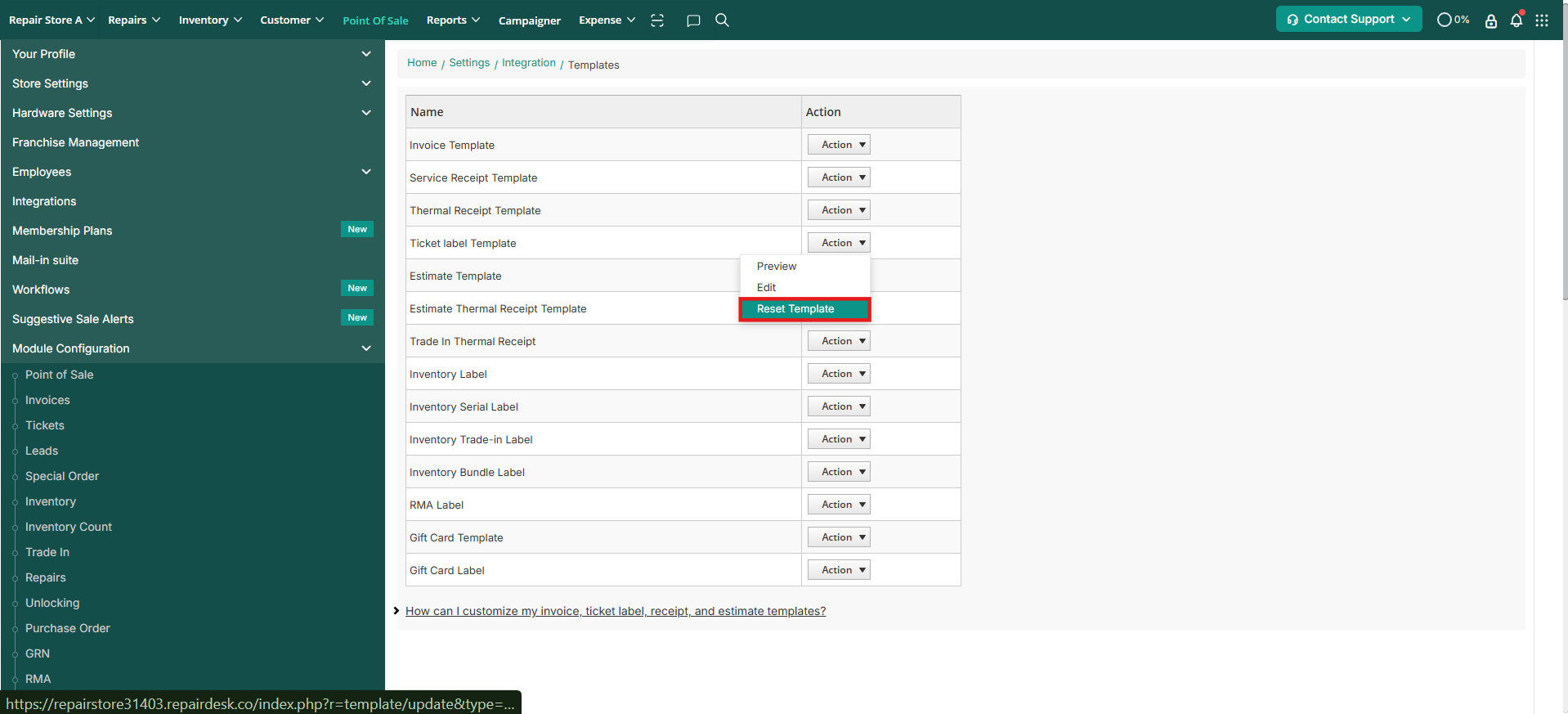Viewport: 1568px width, 714px height.
Task: Open Action dropdown for Inventory Bundle Label
Action: [839, 472]
